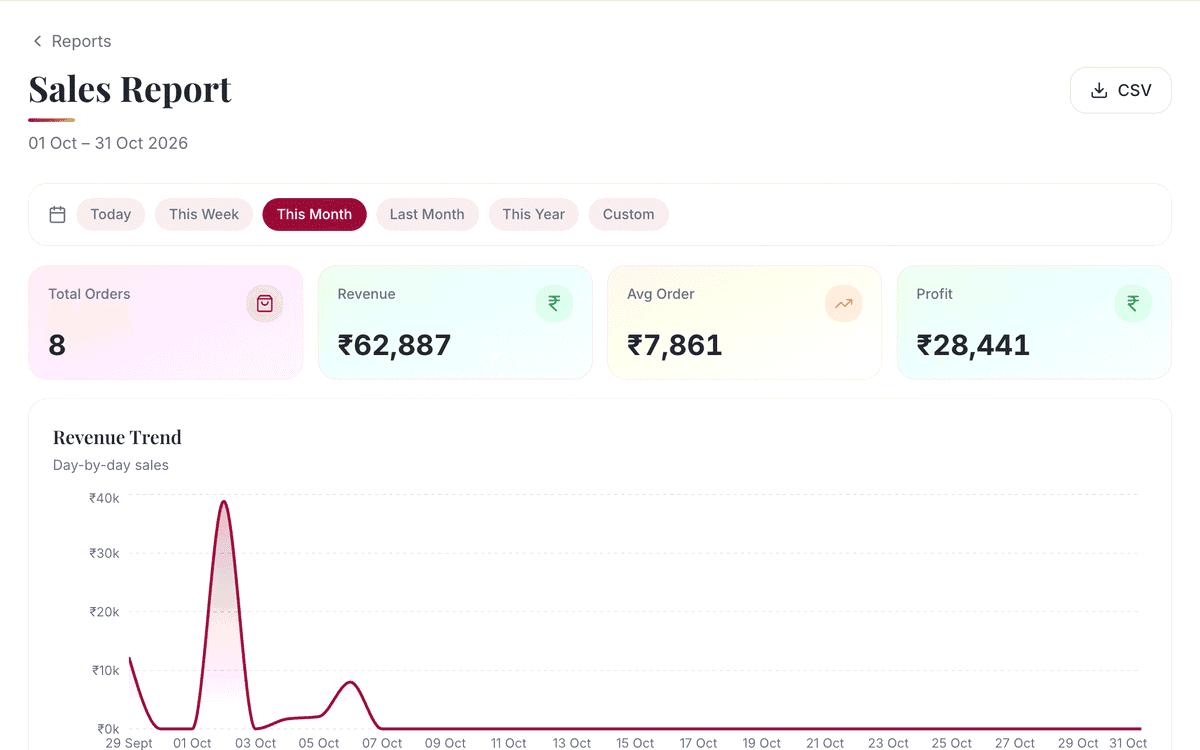Image resolution: width=1200 pixels, height=750 pixels.
Task: Click the date range 01 Oct – 31 Oct 2026
Action: pyautogui.click(x=108, y=143)
